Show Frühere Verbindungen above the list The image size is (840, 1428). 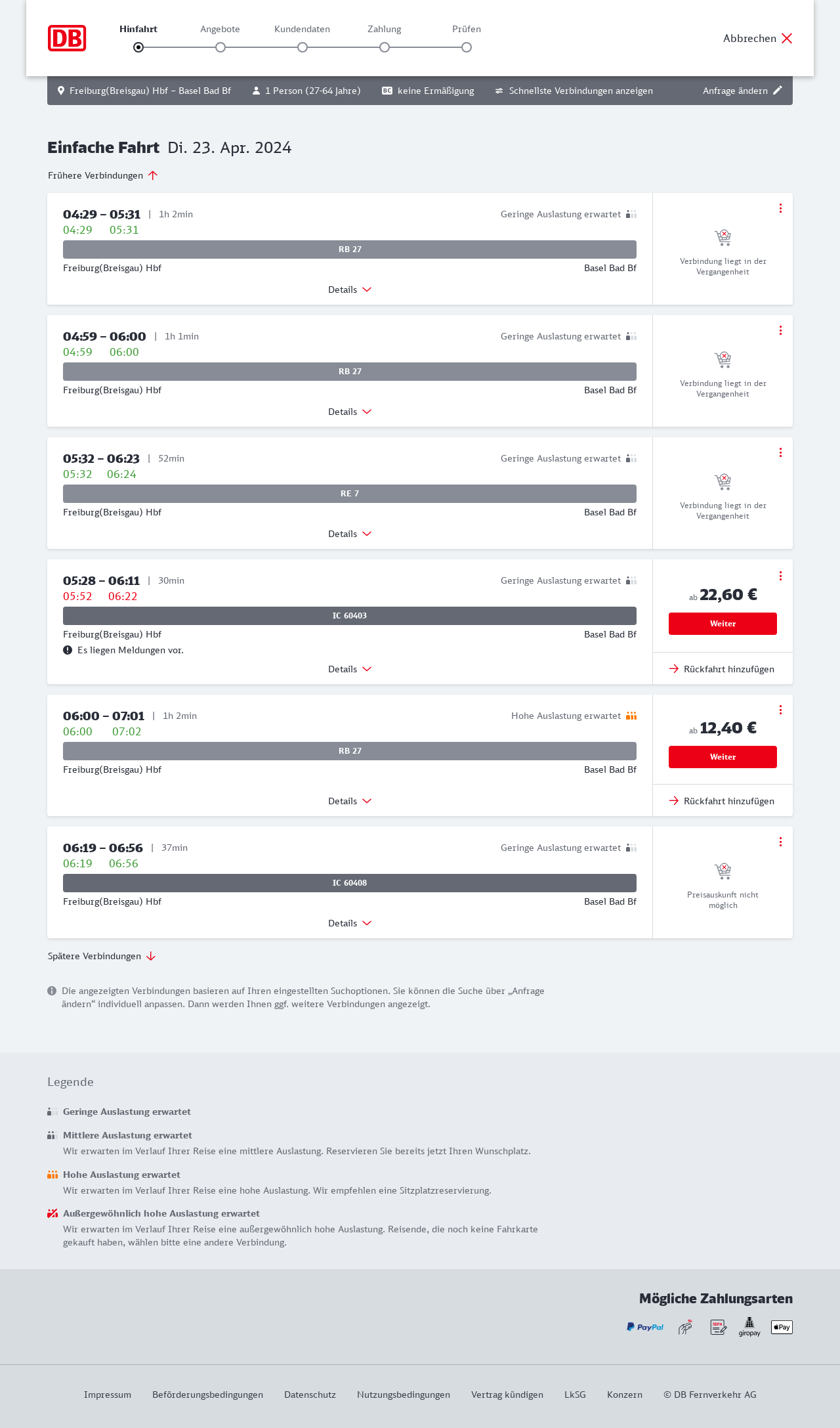pos(103,175)
